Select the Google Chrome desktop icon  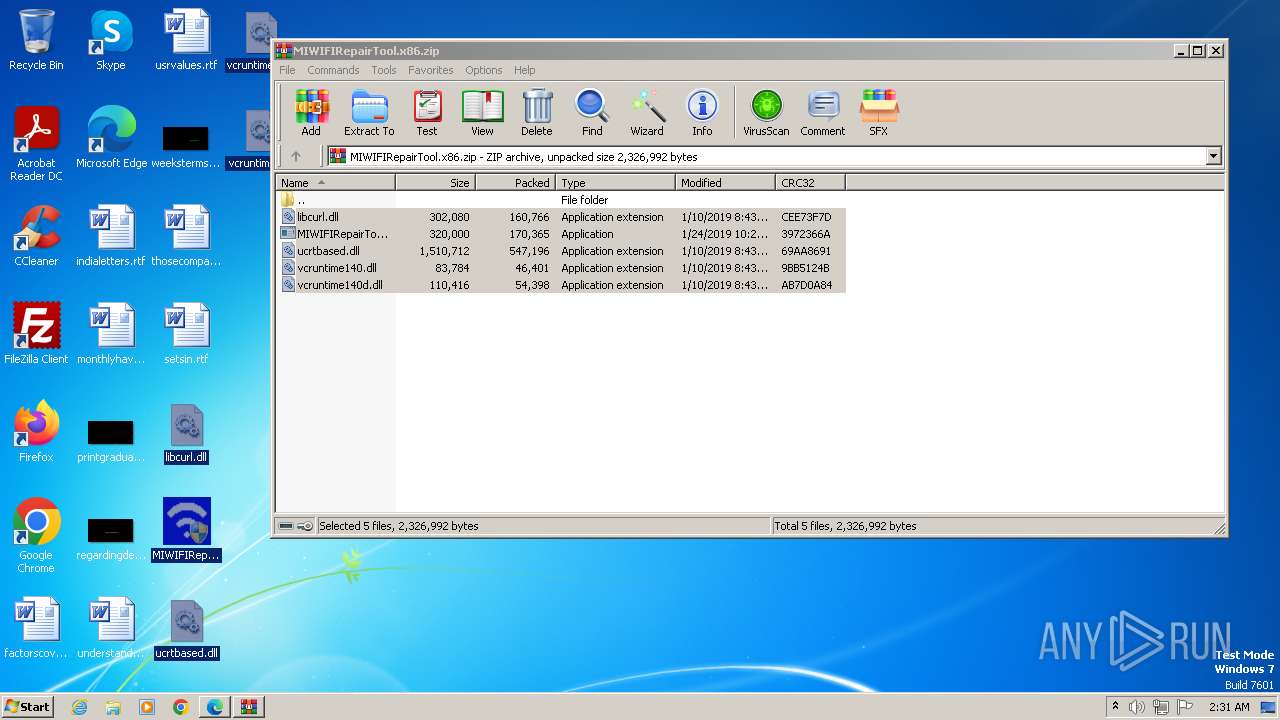click(x=36, y=537)
